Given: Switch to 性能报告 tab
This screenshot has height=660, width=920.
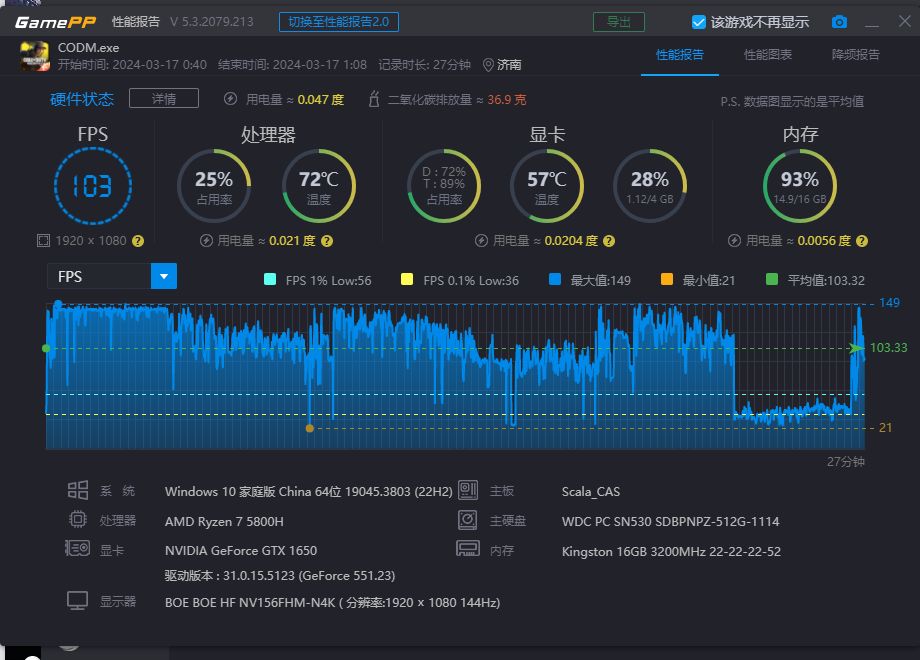Looking at the screenshot, I should (679, 55).
